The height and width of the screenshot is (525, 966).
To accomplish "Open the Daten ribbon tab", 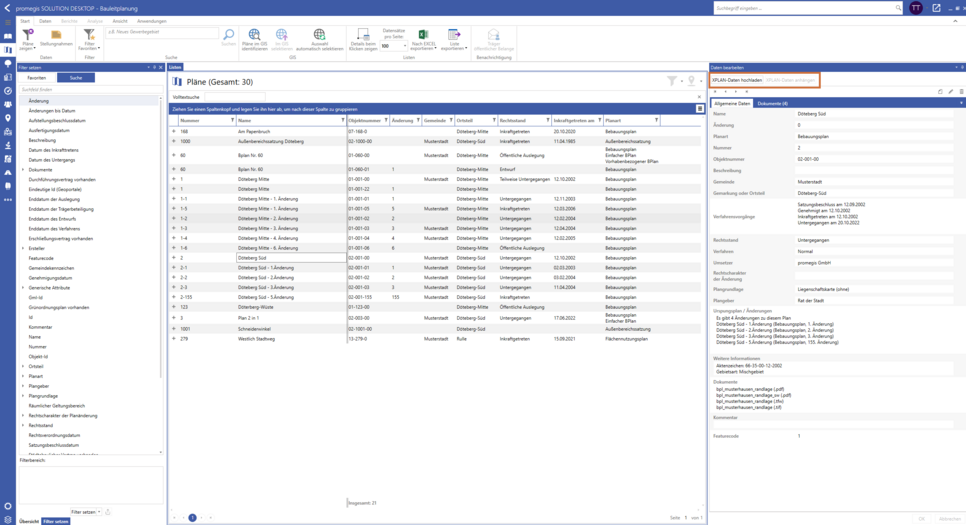I will [45, 21].
